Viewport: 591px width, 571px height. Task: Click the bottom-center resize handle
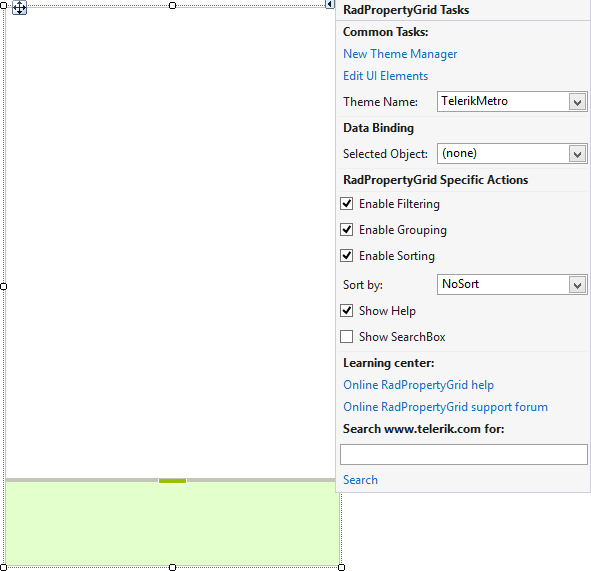(x=172, y=567)
